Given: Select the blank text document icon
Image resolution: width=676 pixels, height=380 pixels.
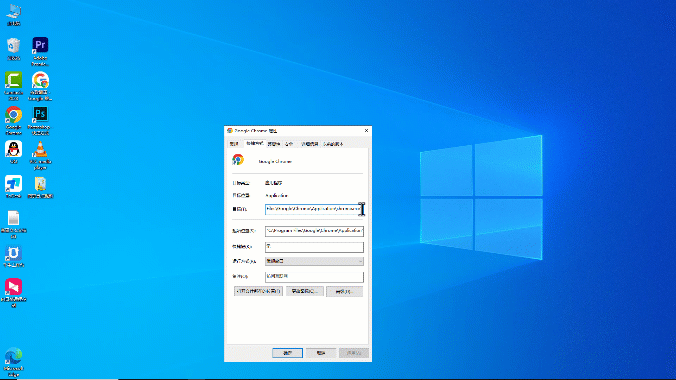Looking at the screenshot, I should tap(14, 224).
